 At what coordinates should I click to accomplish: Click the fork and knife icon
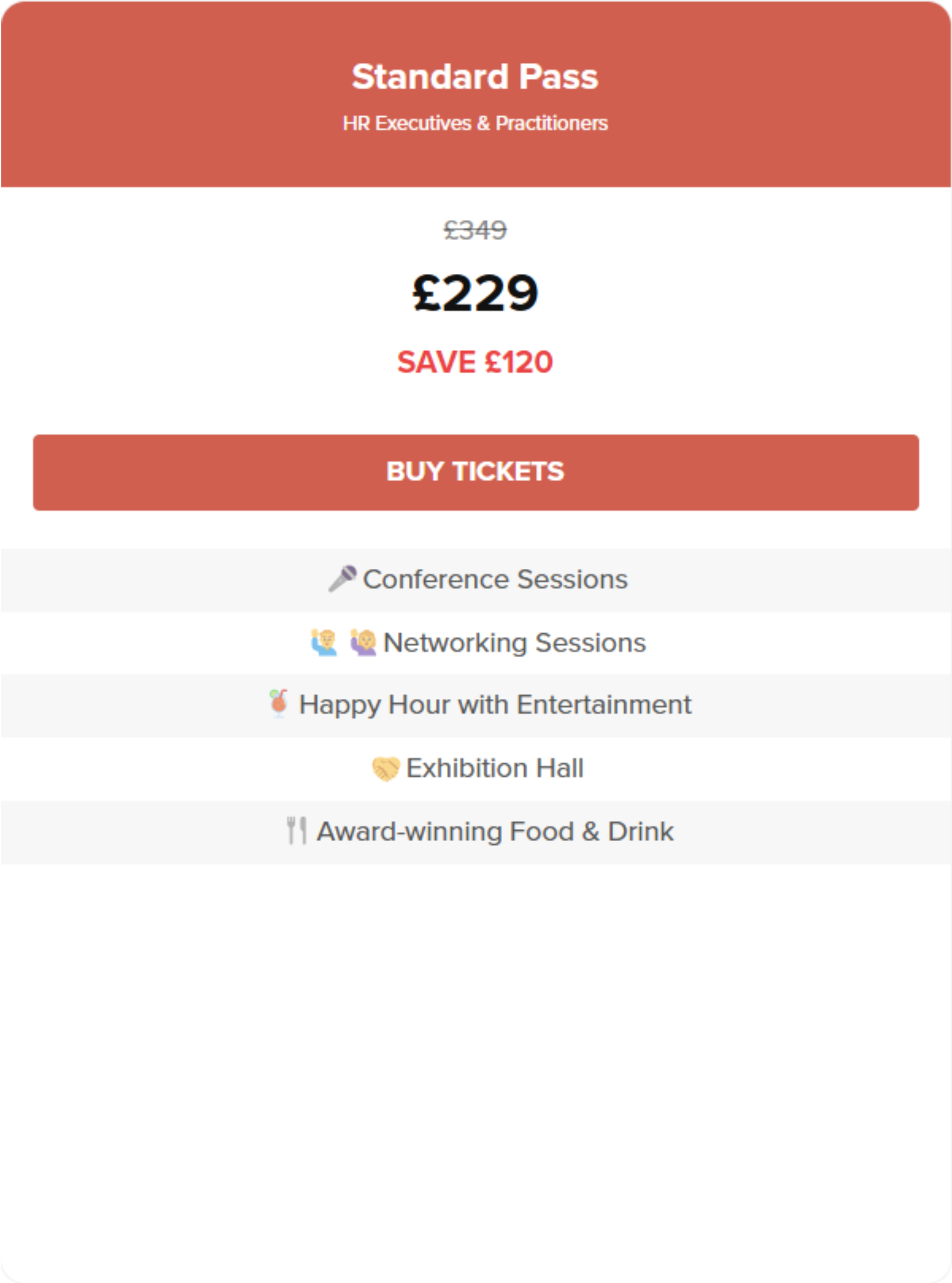(297, 831)
